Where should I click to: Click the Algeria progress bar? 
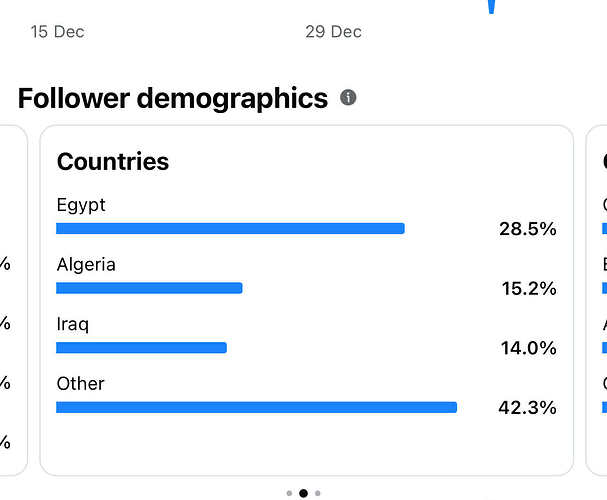point(149,288)
